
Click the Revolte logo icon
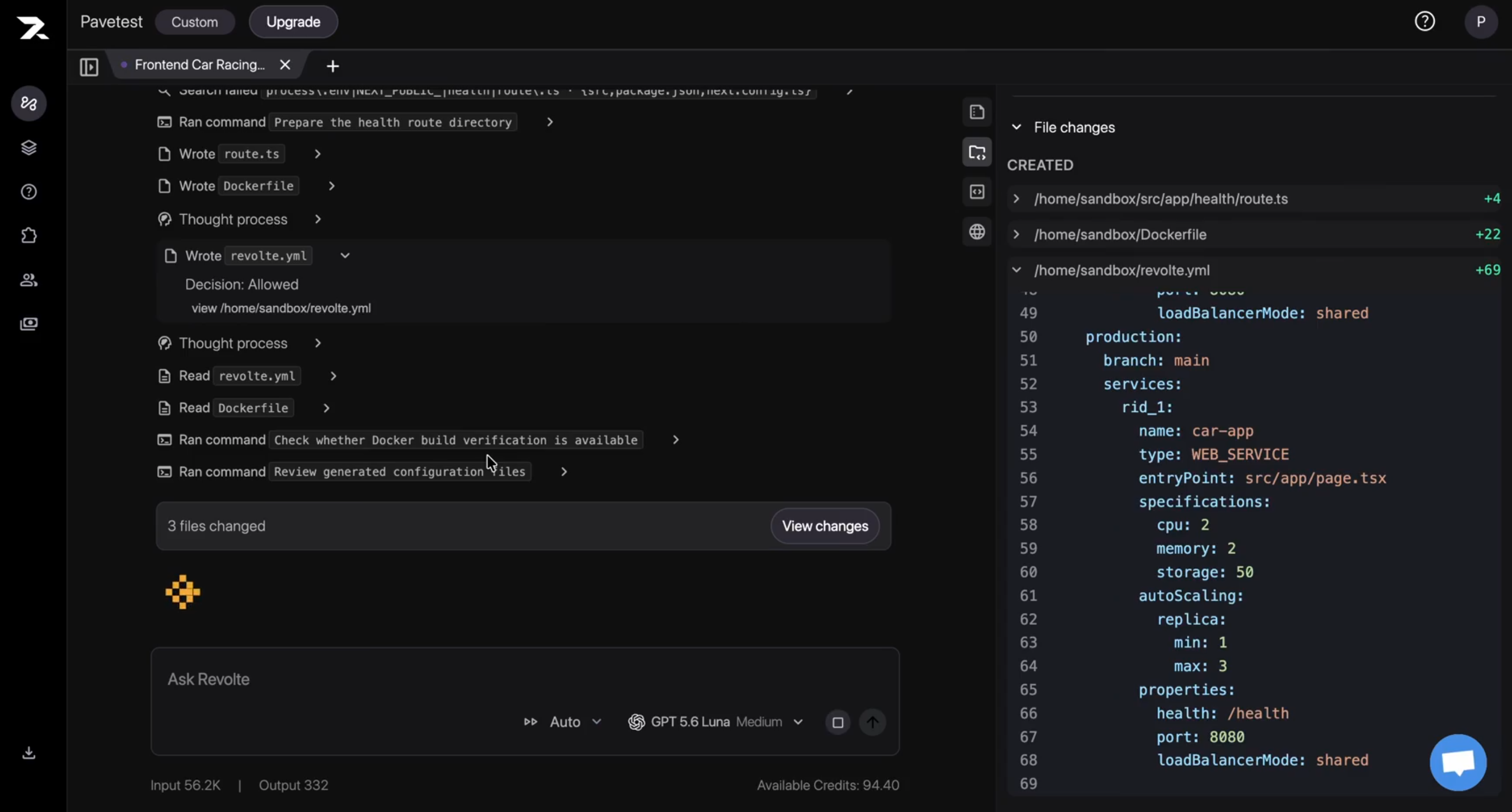point(33,28)
